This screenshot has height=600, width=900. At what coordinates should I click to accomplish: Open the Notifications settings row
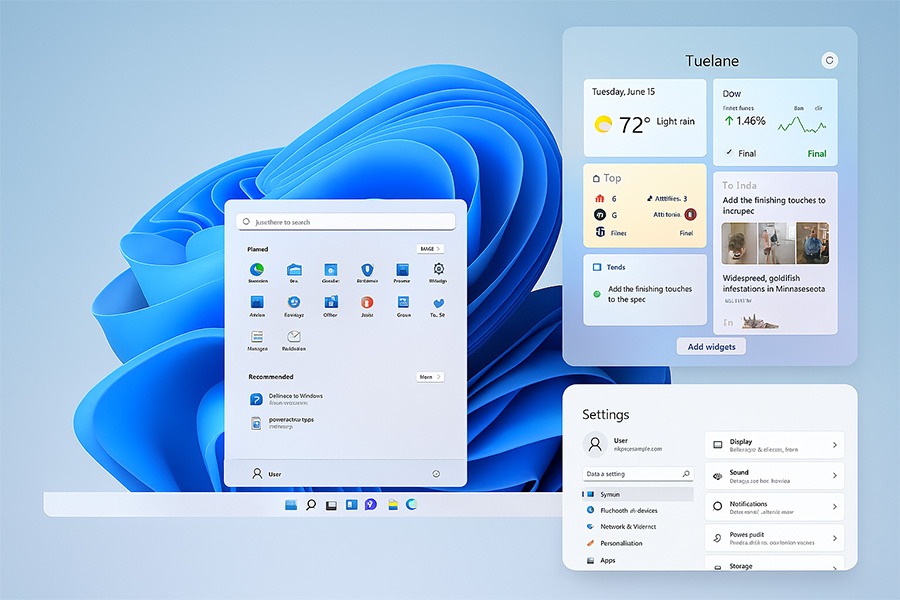[x=774, y=507]
